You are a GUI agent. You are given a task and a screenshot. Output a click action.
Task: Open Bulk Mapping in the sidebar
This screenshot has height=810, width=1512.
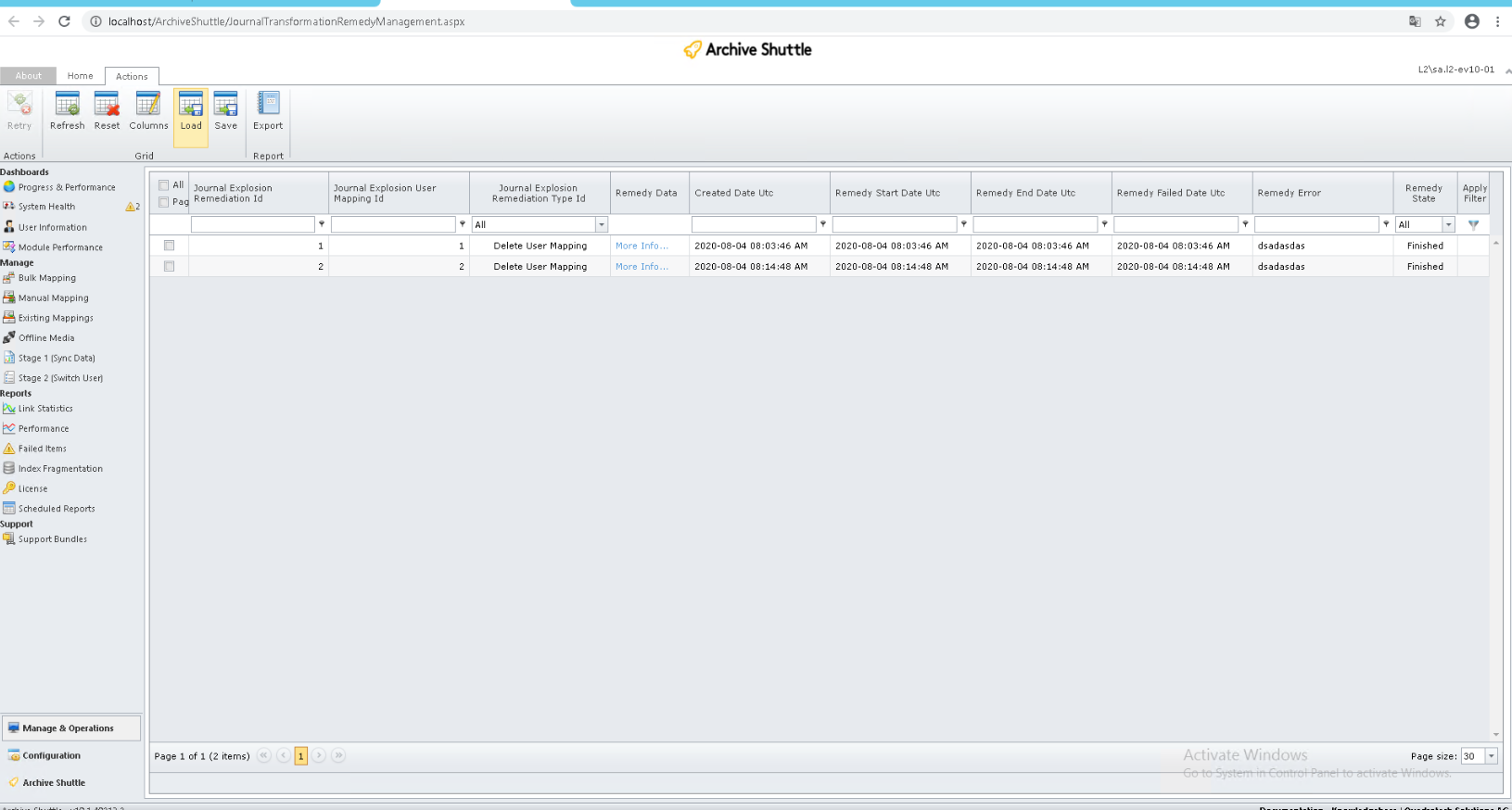tap(46, 278)
